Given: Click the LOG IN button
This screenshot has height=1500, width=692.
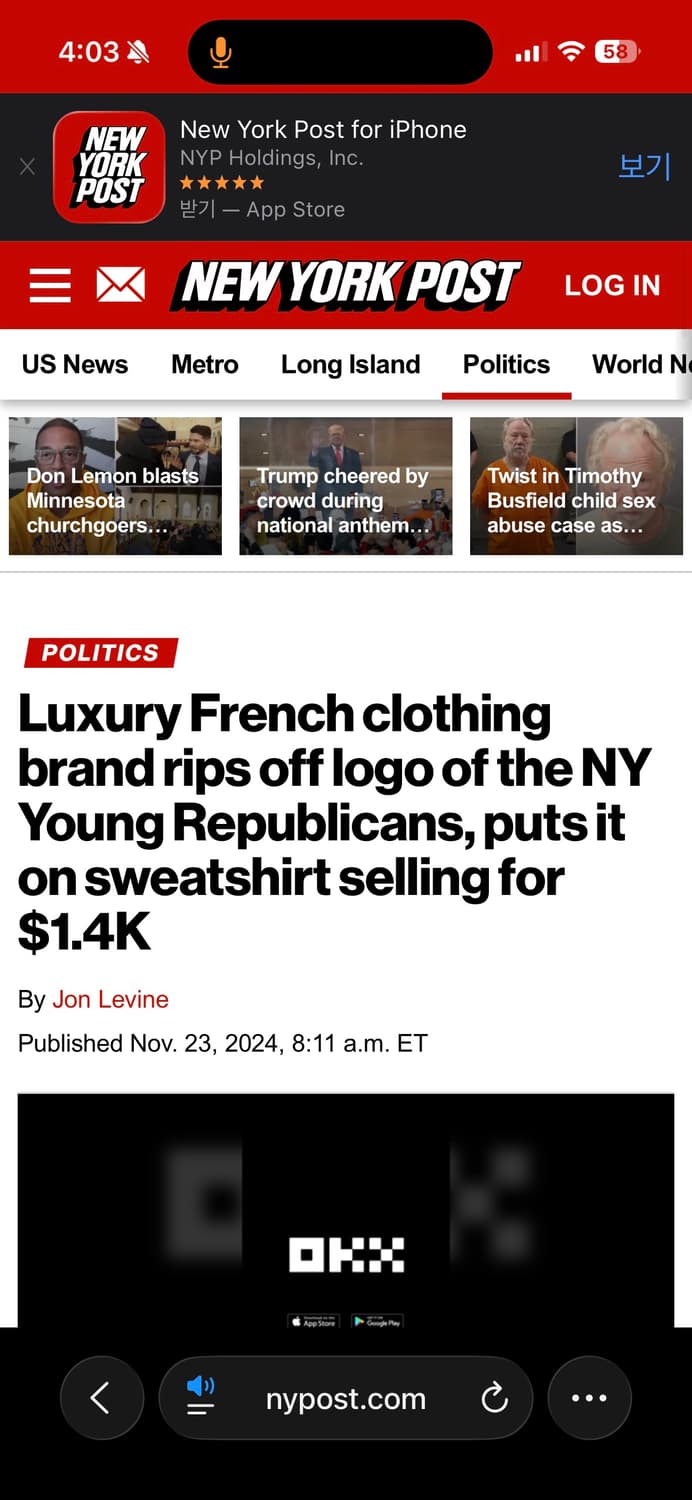Looking at the screenshot, I should pyautogui.click(x=612, y=285).
